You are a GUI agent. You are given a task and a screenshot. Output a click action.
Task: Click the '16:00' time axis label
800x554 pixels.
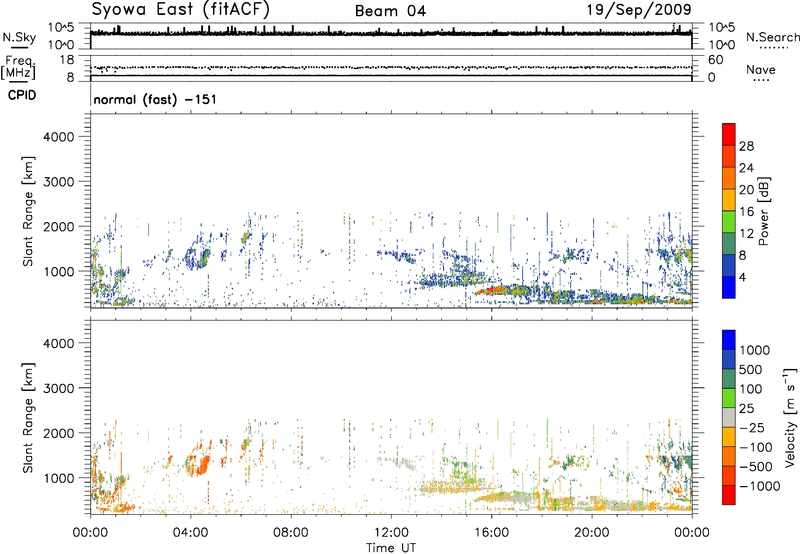(x=492, y=533)
